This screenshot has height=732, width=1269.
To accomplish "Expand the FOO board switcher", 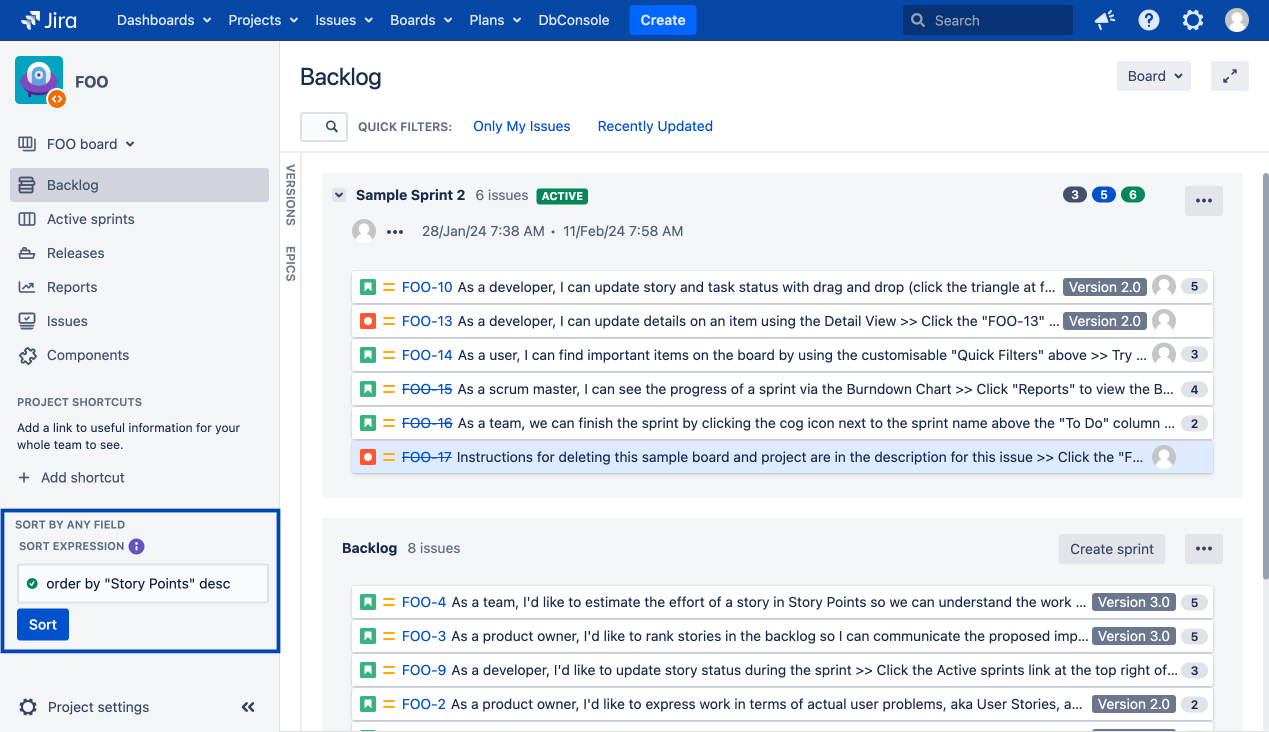I will click(x=76, y=144).
